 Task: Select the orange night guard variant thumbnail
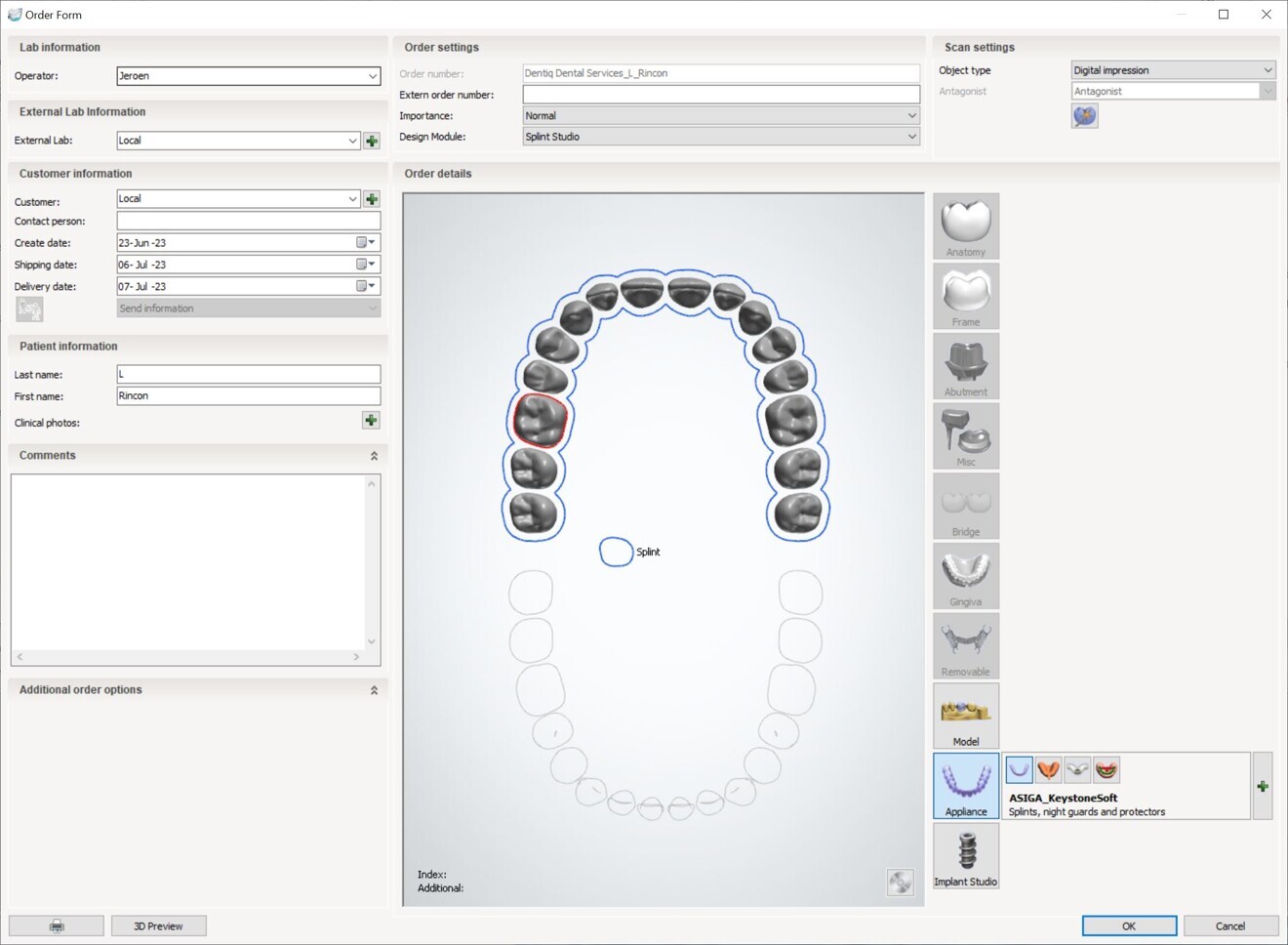(x=1048, y=769)
